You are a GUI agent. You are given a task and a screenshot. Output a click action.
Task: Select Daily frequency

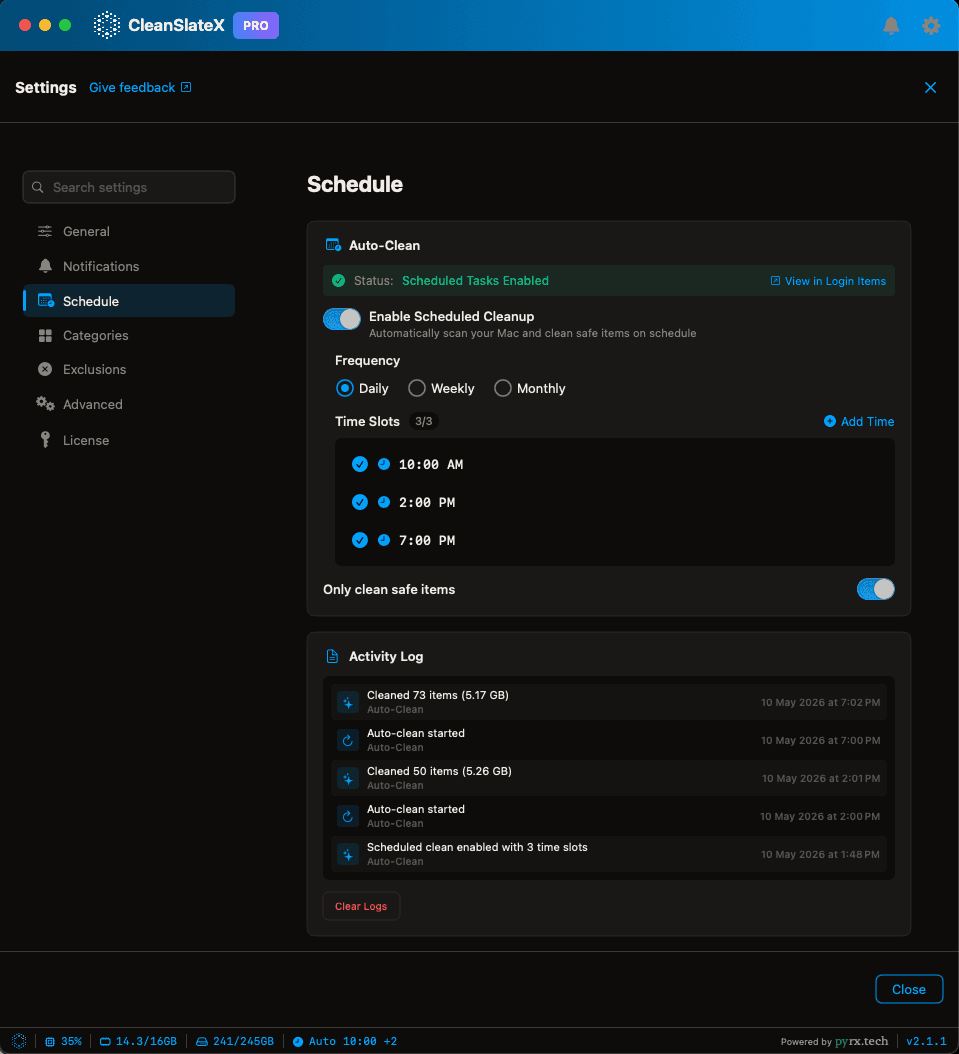click(x=362, y=388)
